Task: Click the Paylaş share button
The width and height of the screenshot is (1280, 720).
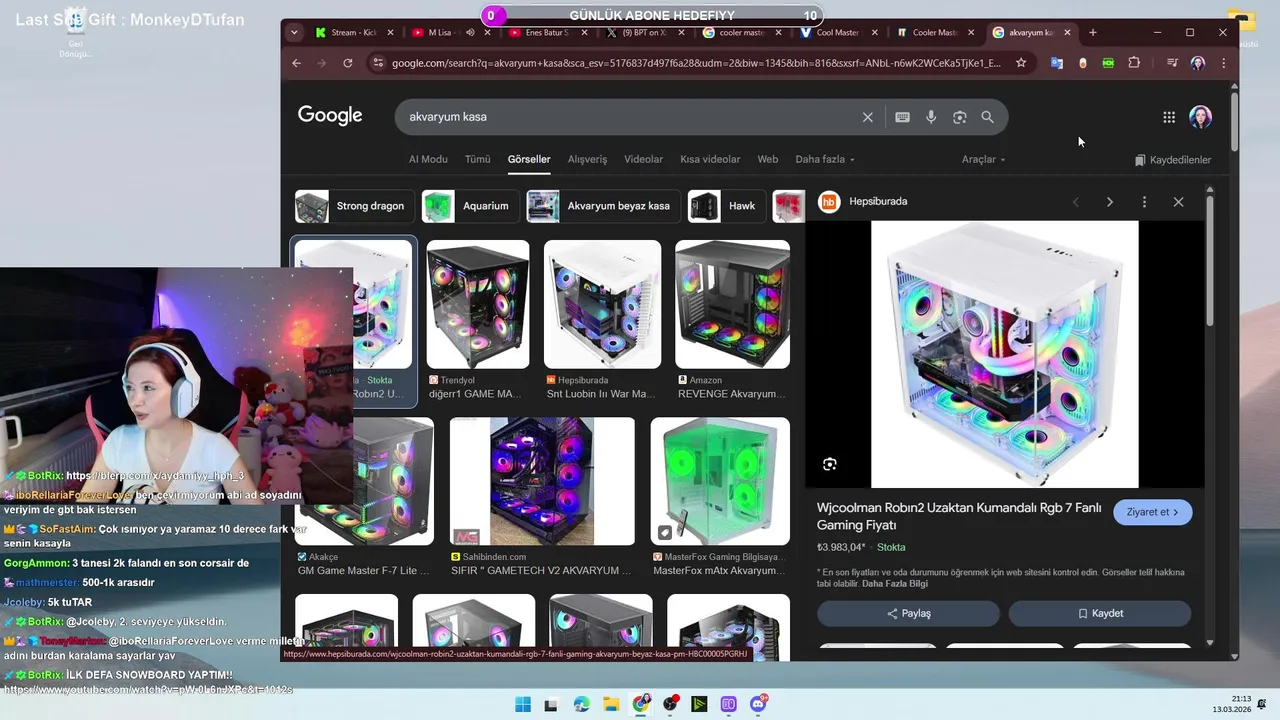Action: pos(908,613)
